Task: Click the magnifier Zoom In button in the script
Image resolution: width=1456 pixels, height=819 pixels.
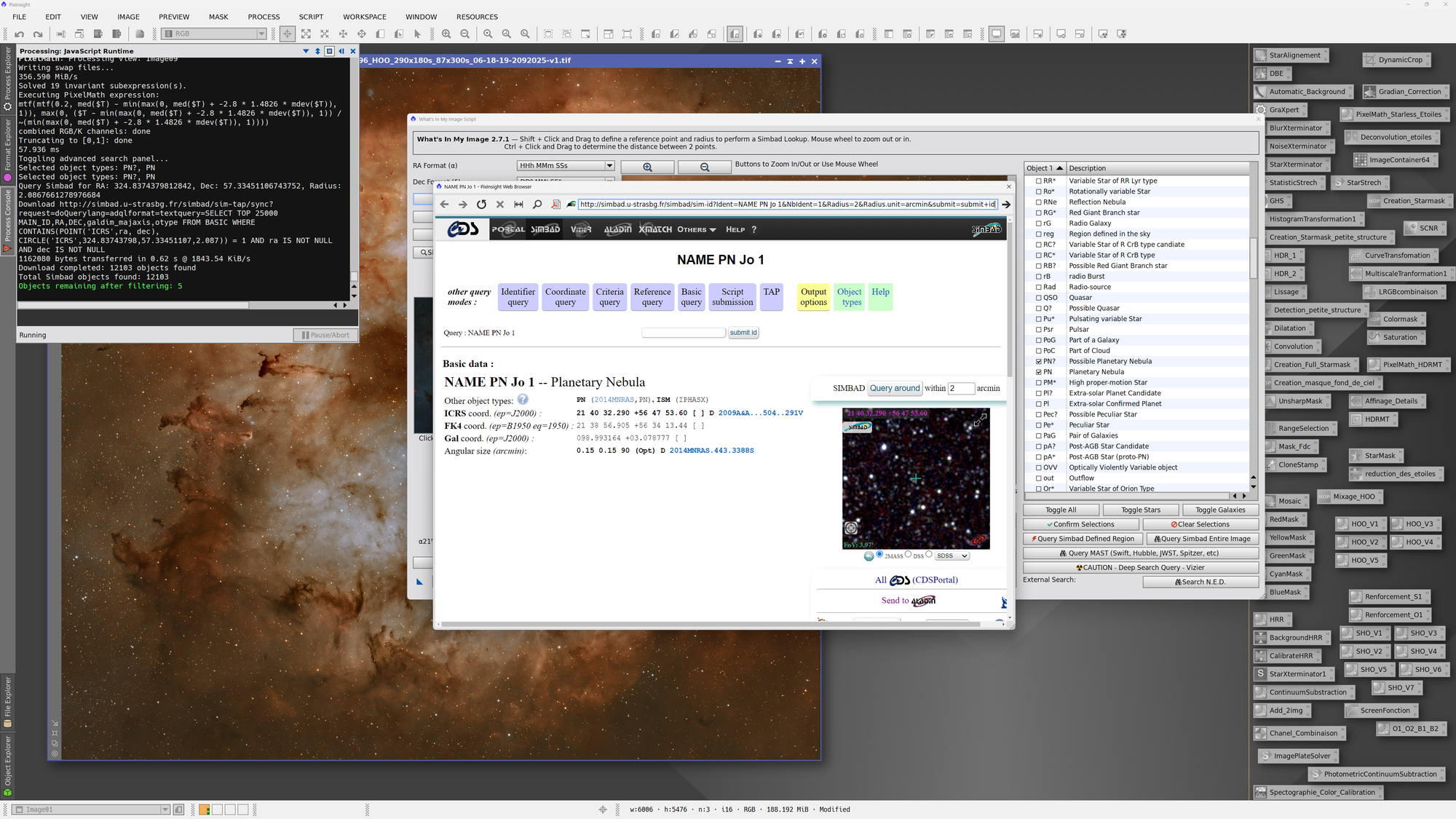Action: [x=646, y=167]
